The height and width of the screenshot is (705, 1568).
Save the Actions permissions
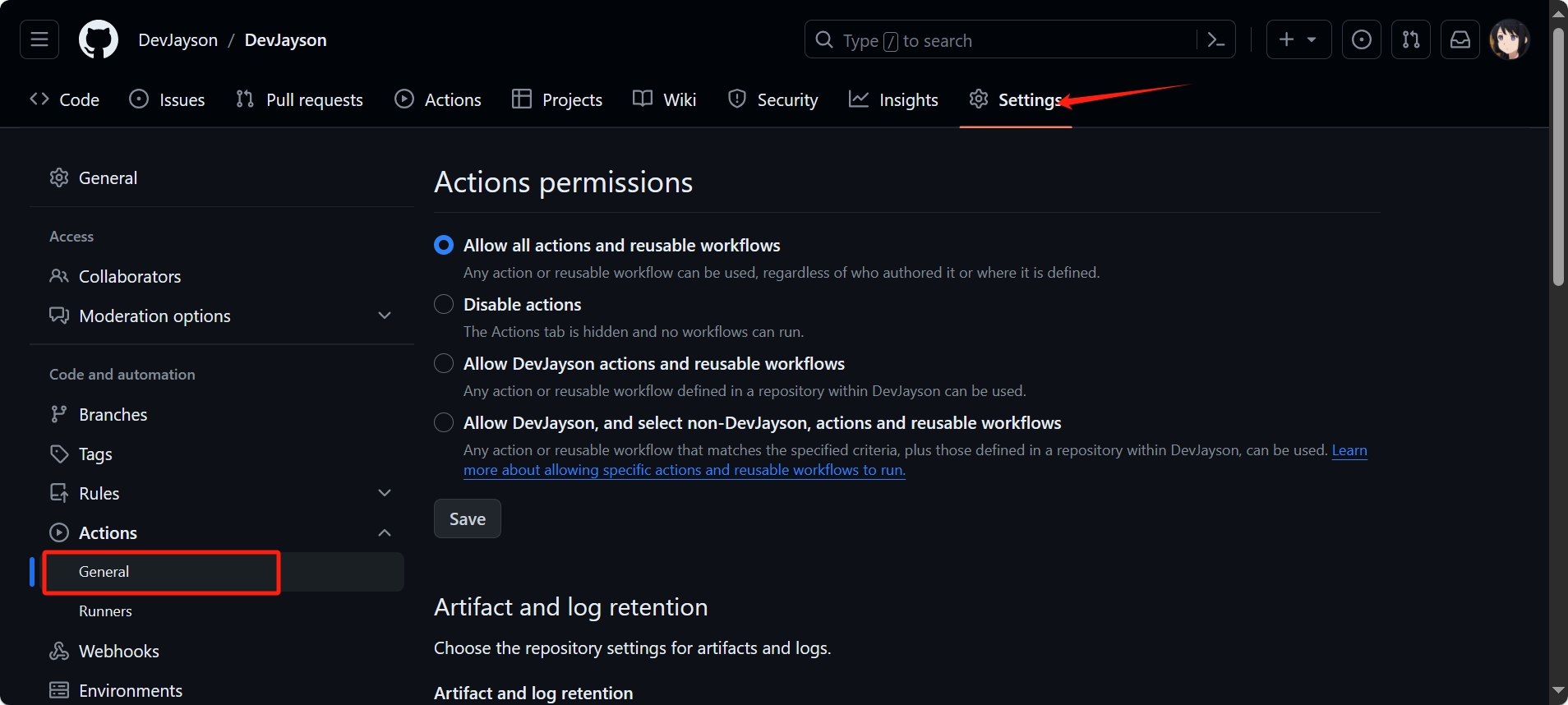(468, 518)
